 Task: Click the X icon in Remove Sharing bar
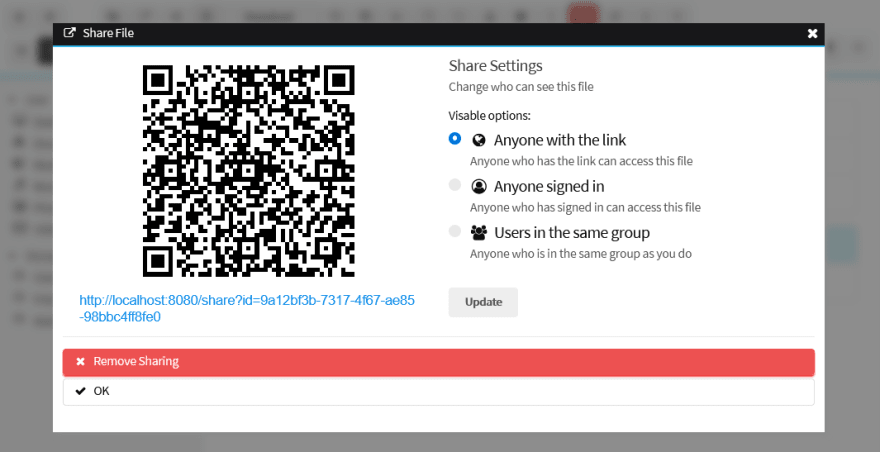[80, 361]
